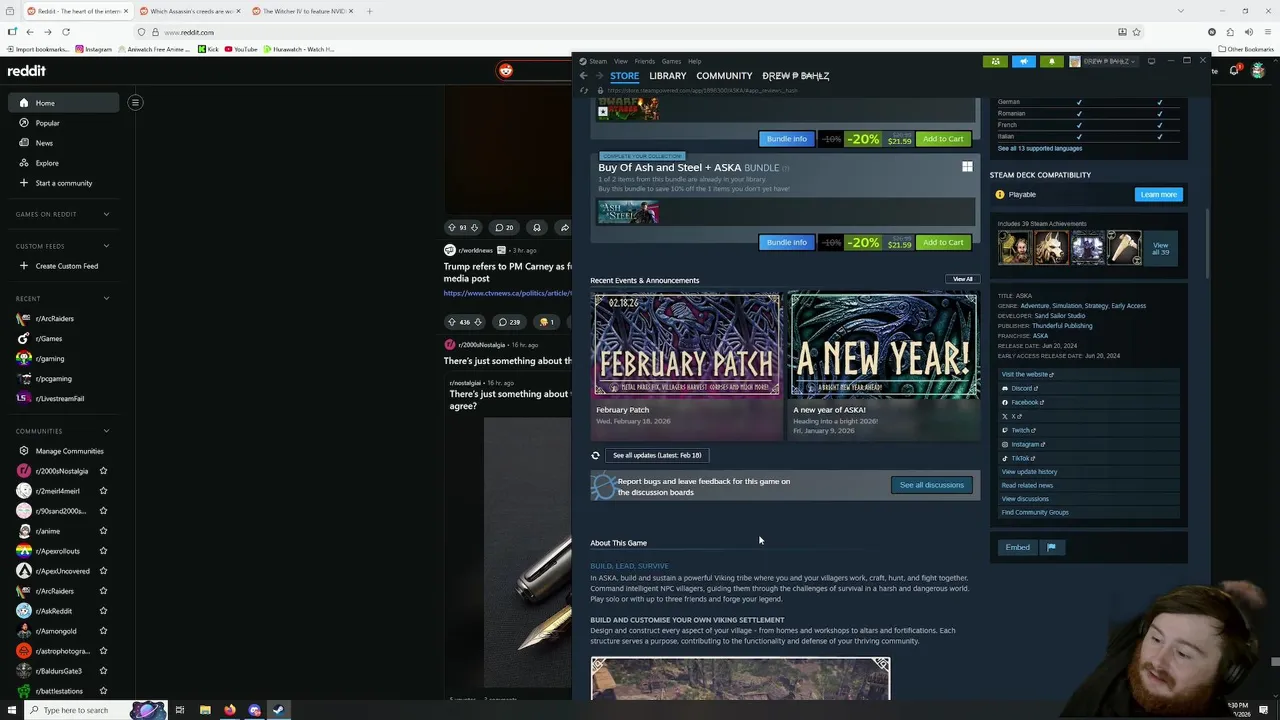Open View update history link
1280x720 pixels.
[1029, 472]
